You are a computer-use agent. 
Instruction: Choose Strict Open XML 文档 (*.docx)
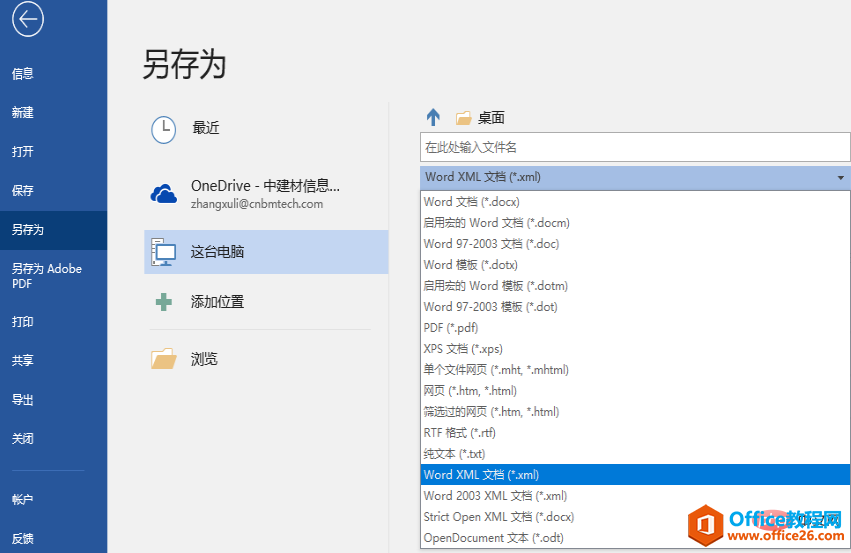[x=635, y=517]
